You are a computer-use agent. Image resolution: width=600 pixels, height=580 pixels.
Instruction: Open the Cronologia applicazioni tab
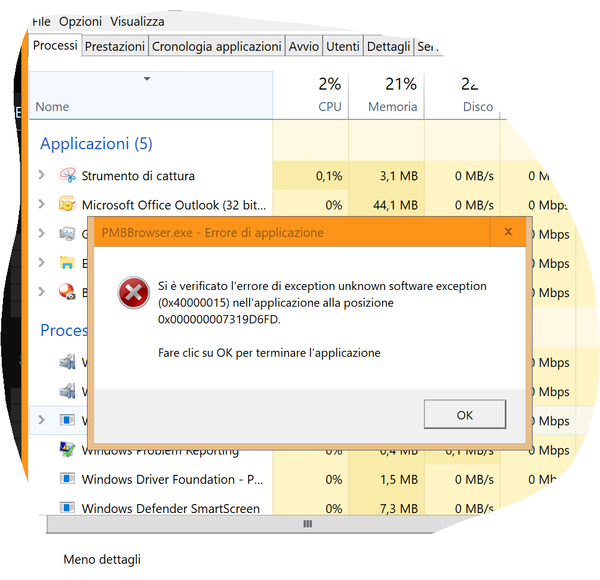(217, 46)
